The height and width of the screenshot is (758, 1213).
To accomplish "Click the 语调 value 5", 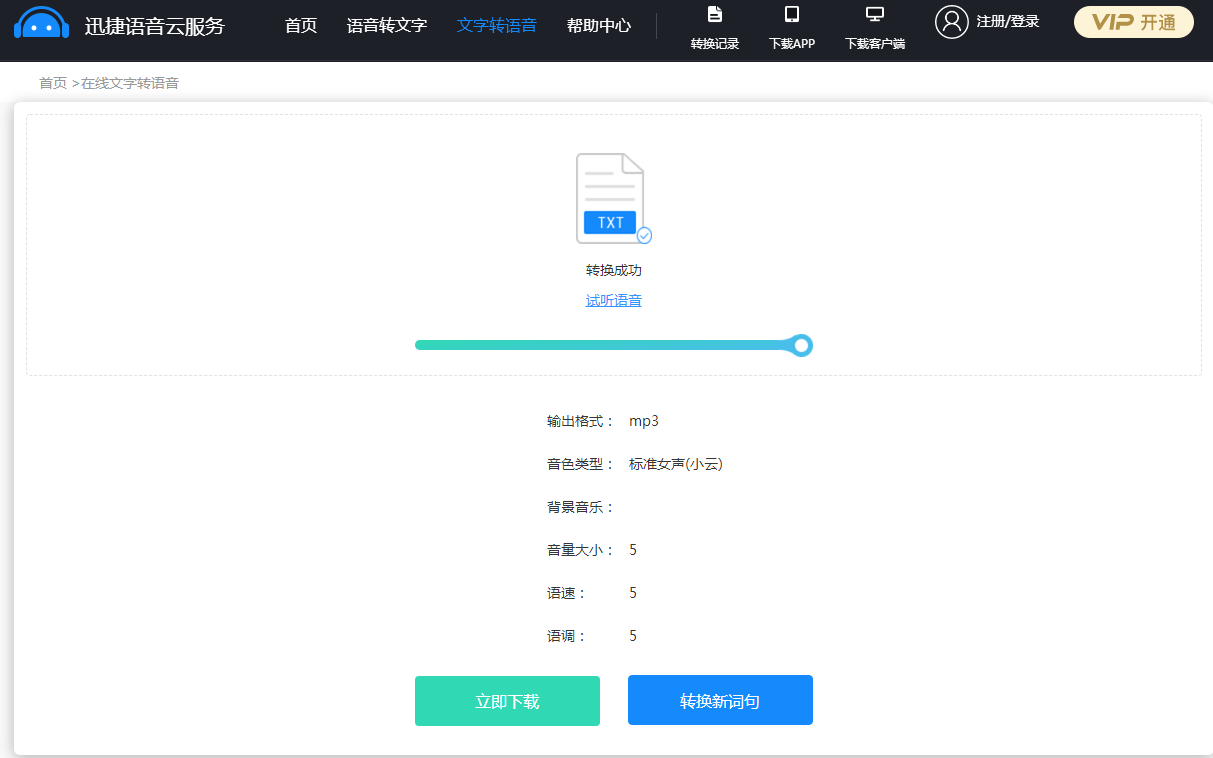I will tap(633, 636).
